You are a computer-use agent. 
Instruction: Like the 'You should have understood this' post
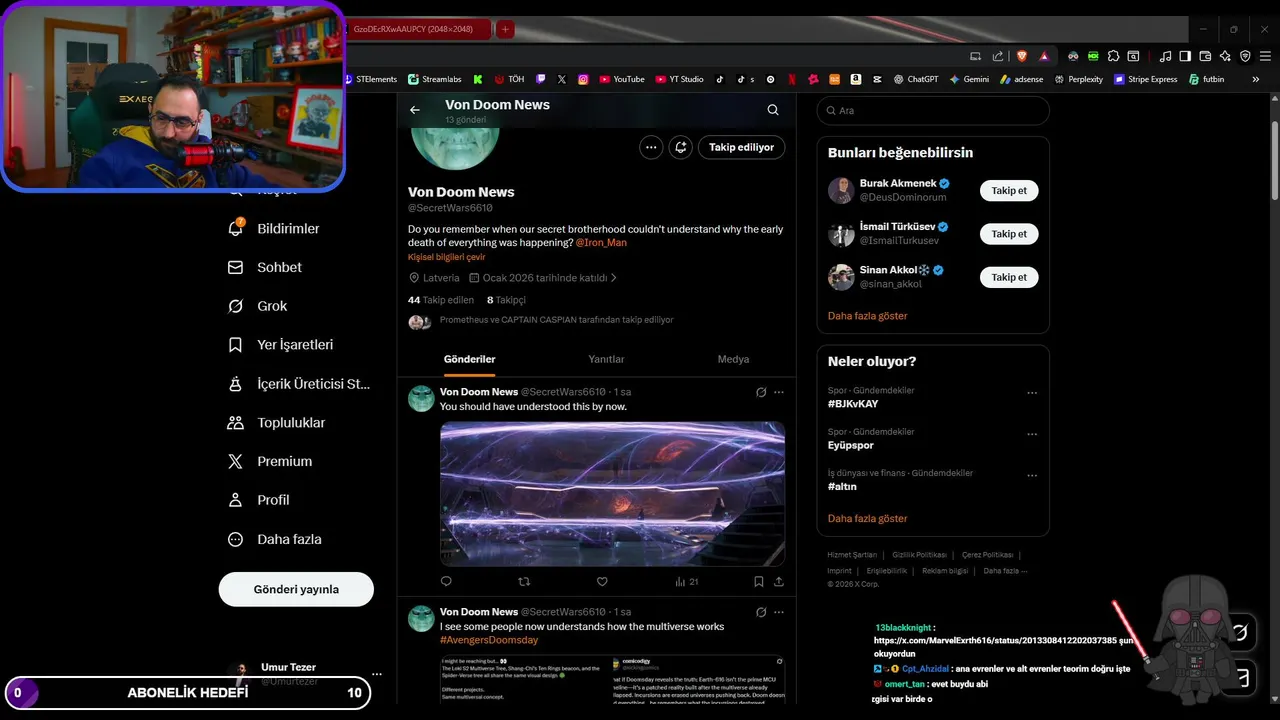602,581
